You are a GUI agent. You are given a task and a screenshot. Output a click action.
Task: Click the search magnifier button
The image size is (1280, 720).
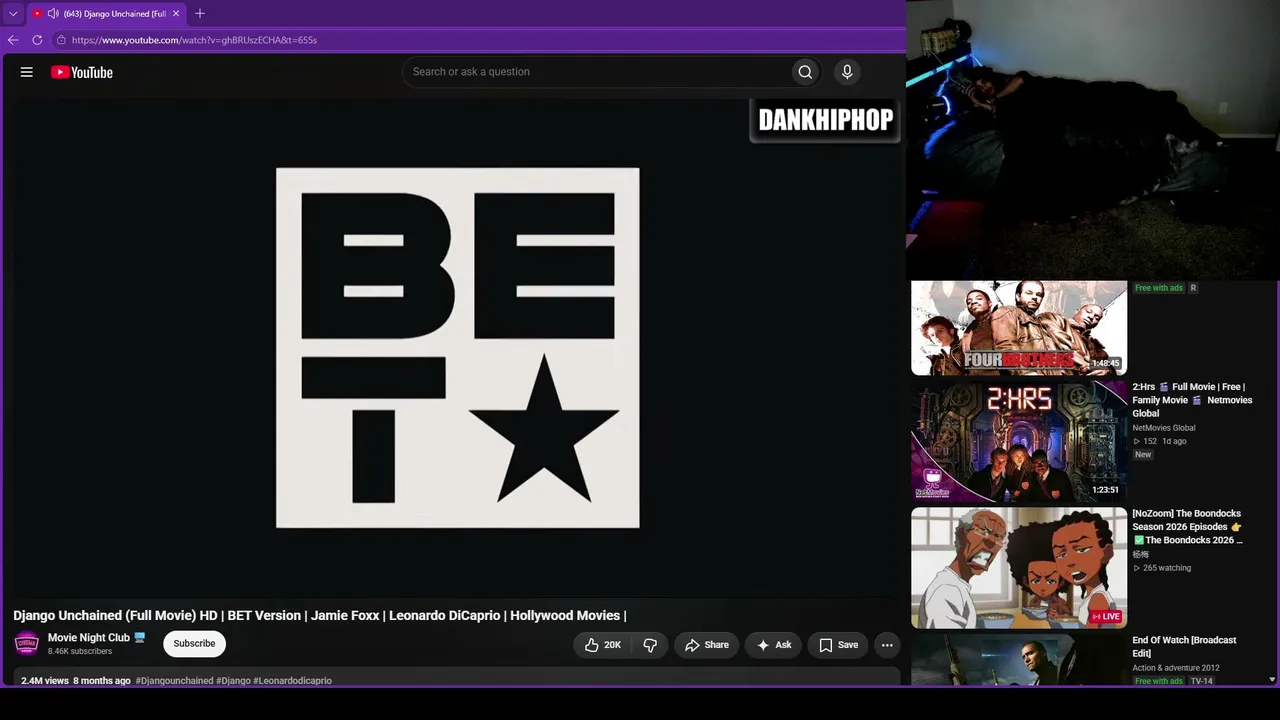805,72
